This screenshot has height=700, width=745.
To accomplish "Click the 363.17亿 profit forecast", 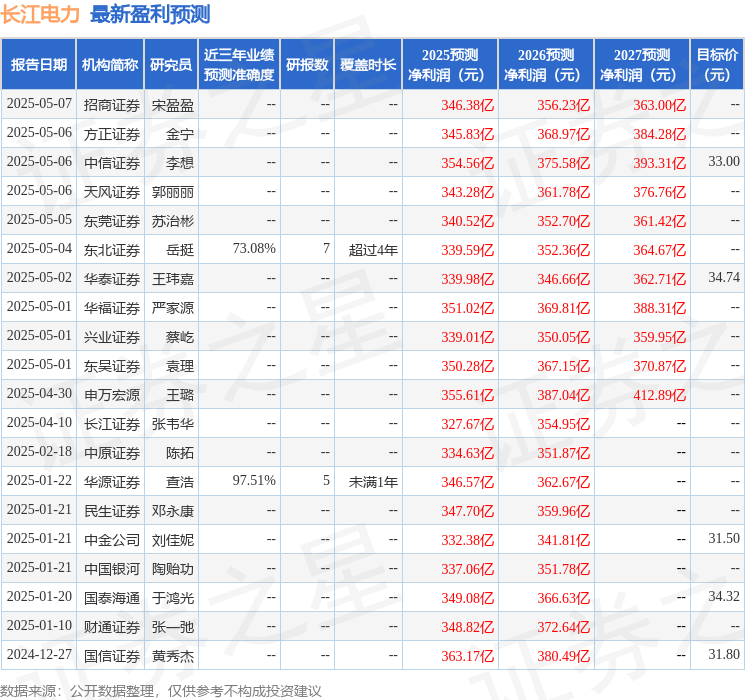I will click(x=468, y=656).
